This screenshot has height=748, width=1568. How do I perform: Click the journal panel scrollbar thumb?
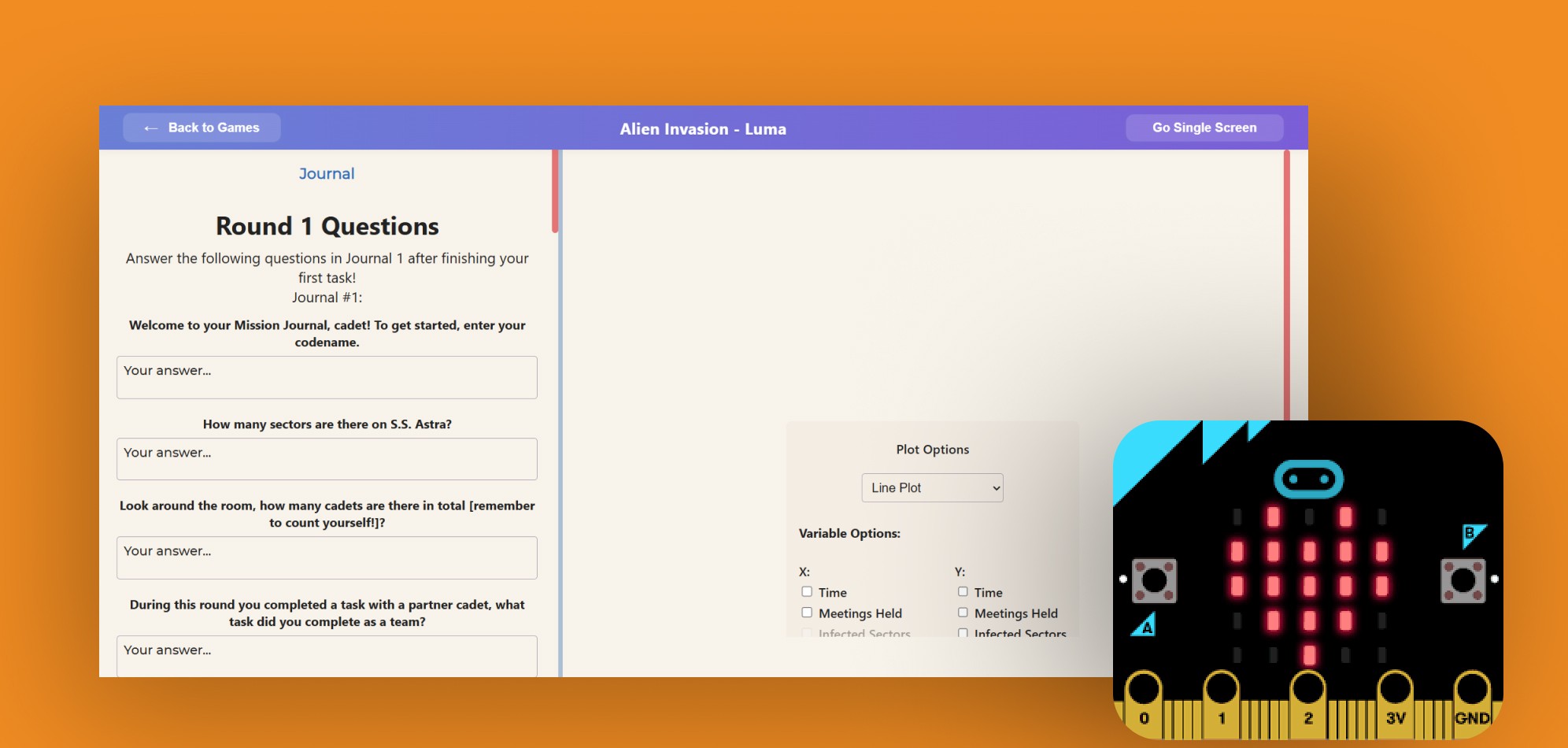pyautogui.click(x=555, y=191)
